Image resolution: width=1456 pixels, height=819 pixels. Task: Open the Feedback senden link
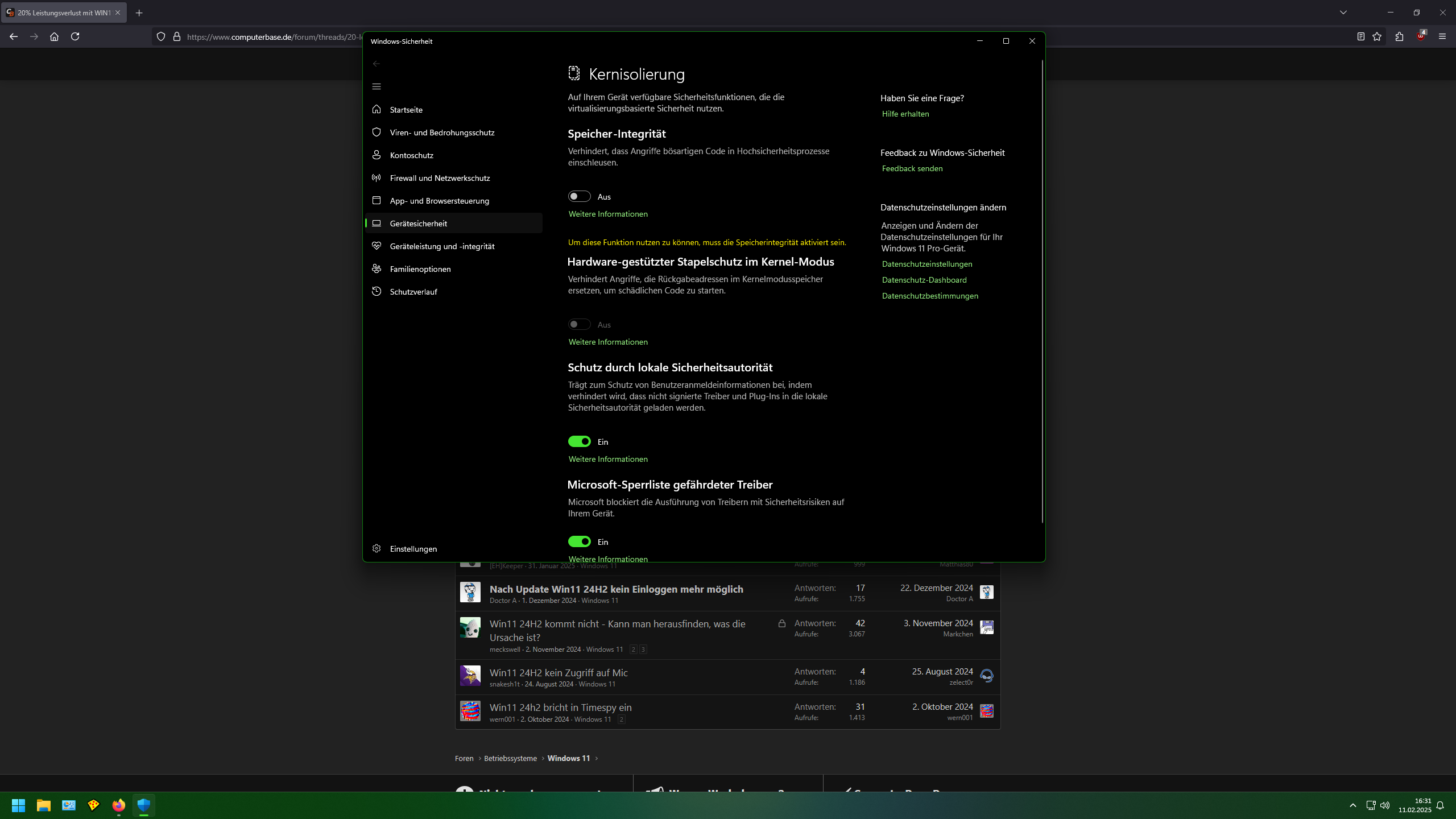pyautogui.click(x=912, y=168)
